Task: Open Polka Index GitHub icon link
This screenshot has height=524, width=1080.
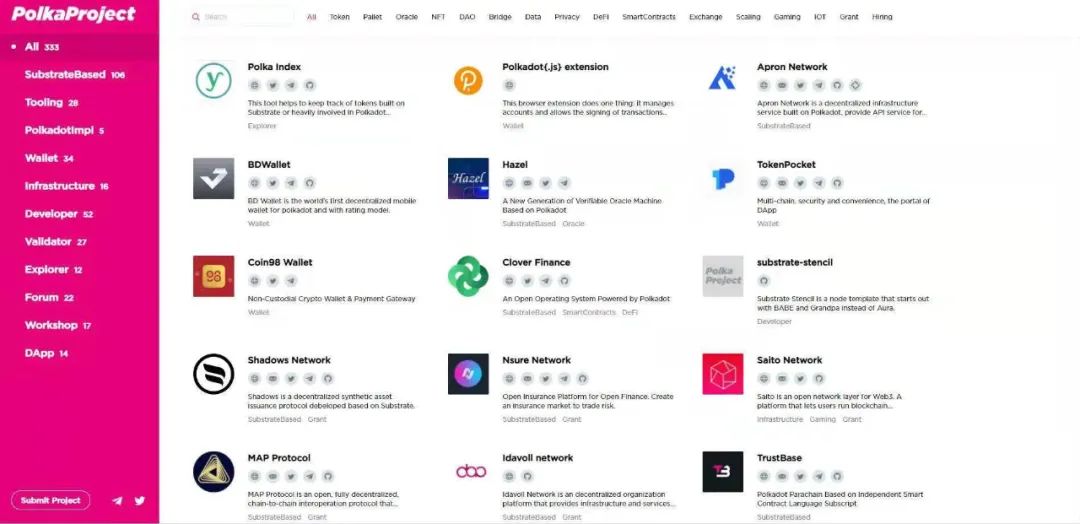Action: pos(309,85)
